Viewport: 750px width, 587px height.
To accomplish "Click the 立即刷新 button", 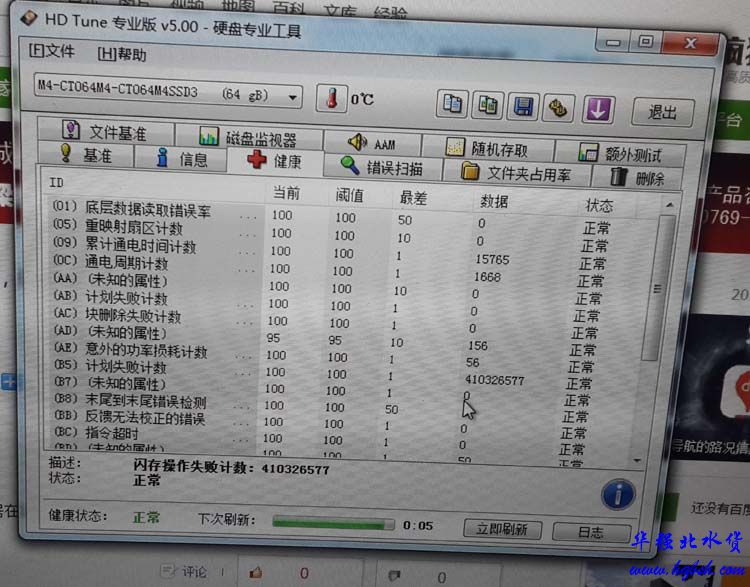I will [502, 529].
